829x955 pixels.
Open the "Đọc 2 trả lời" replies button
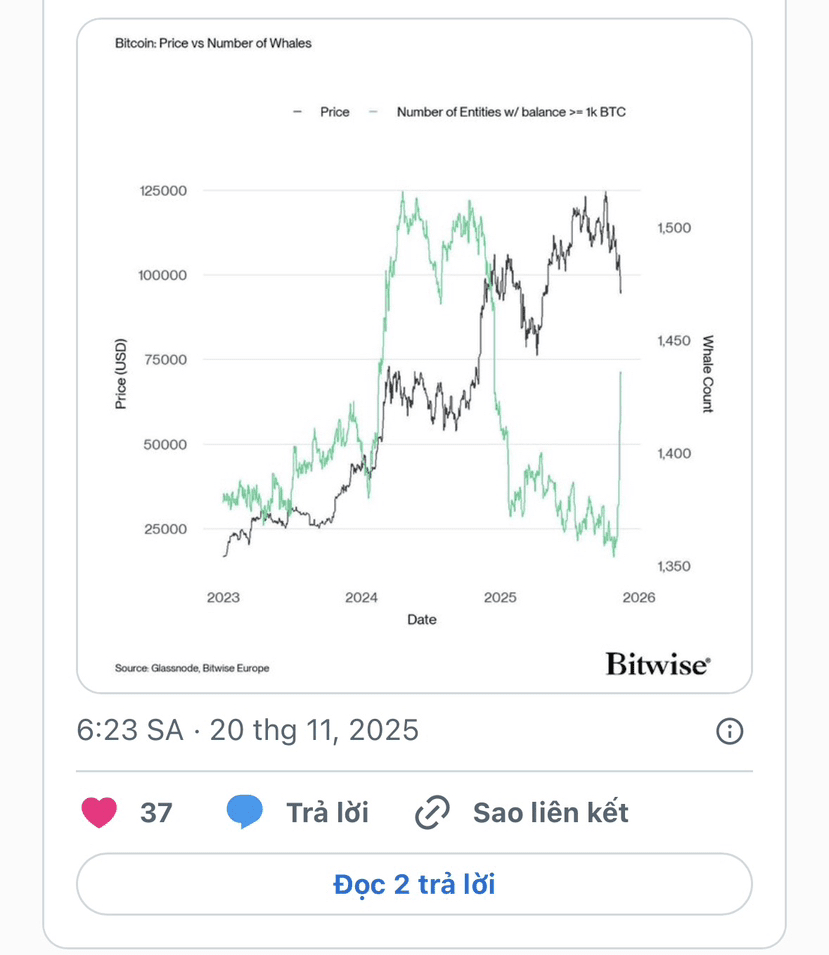414,884
